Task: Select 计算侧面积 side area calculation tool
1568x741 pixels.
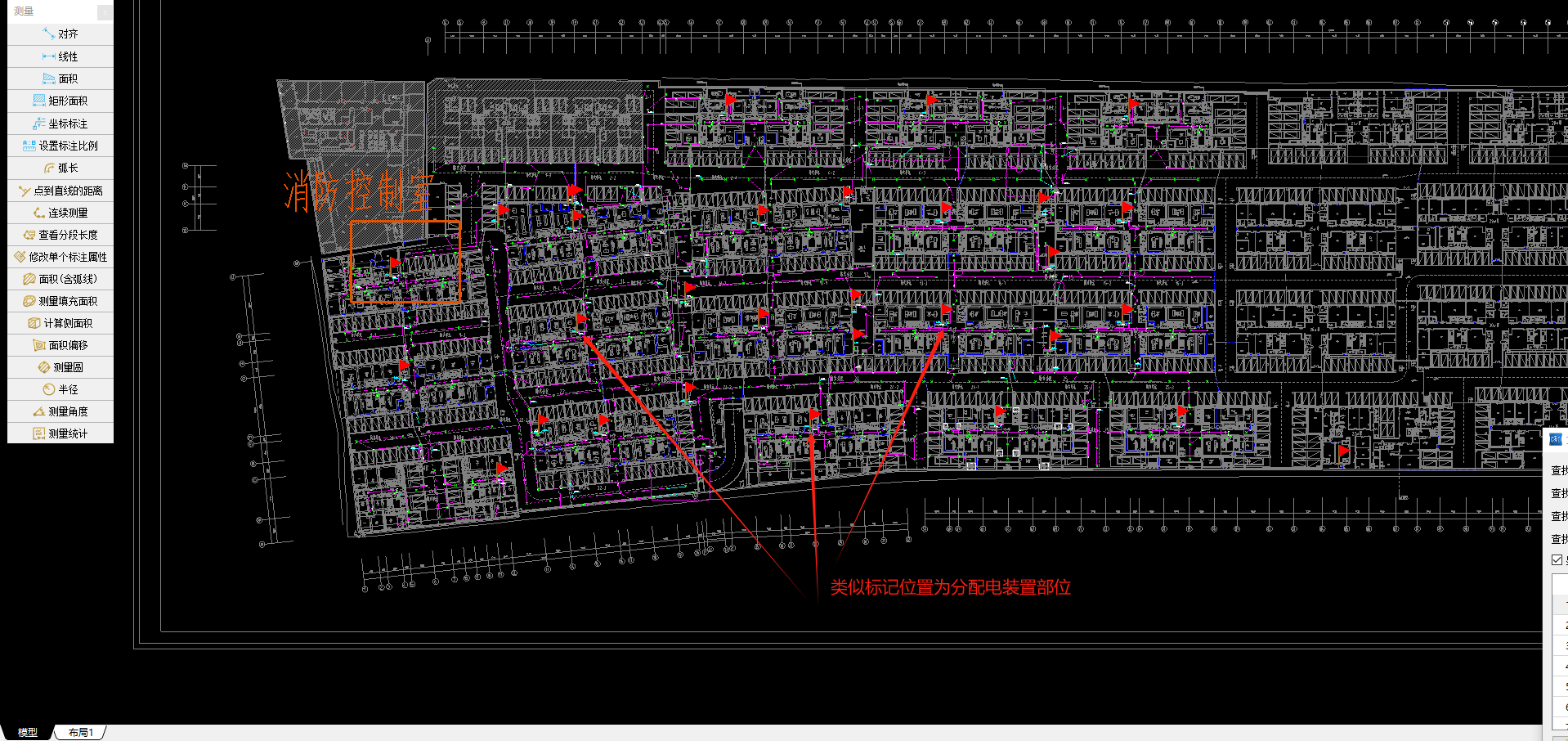Action: coord(60,323)
